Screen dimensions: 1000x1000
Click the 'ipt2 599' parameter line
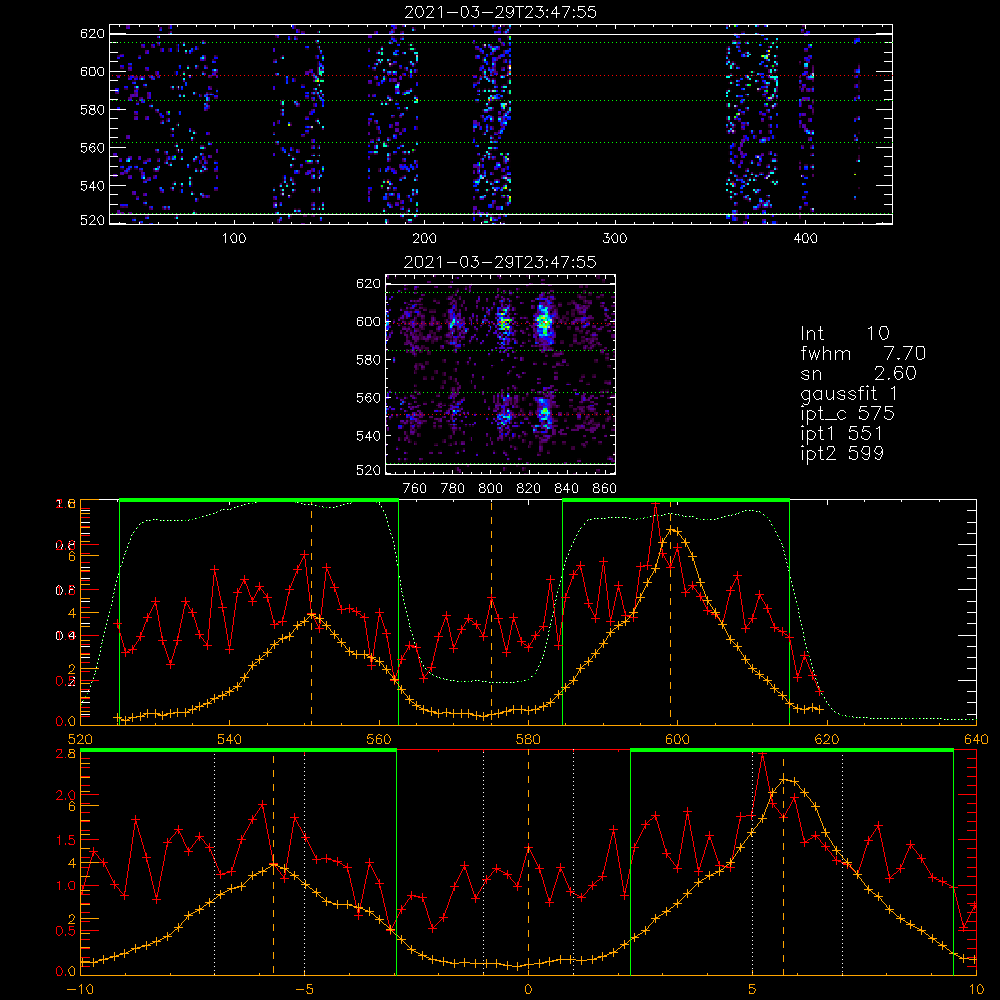click(x=842, y=453)
